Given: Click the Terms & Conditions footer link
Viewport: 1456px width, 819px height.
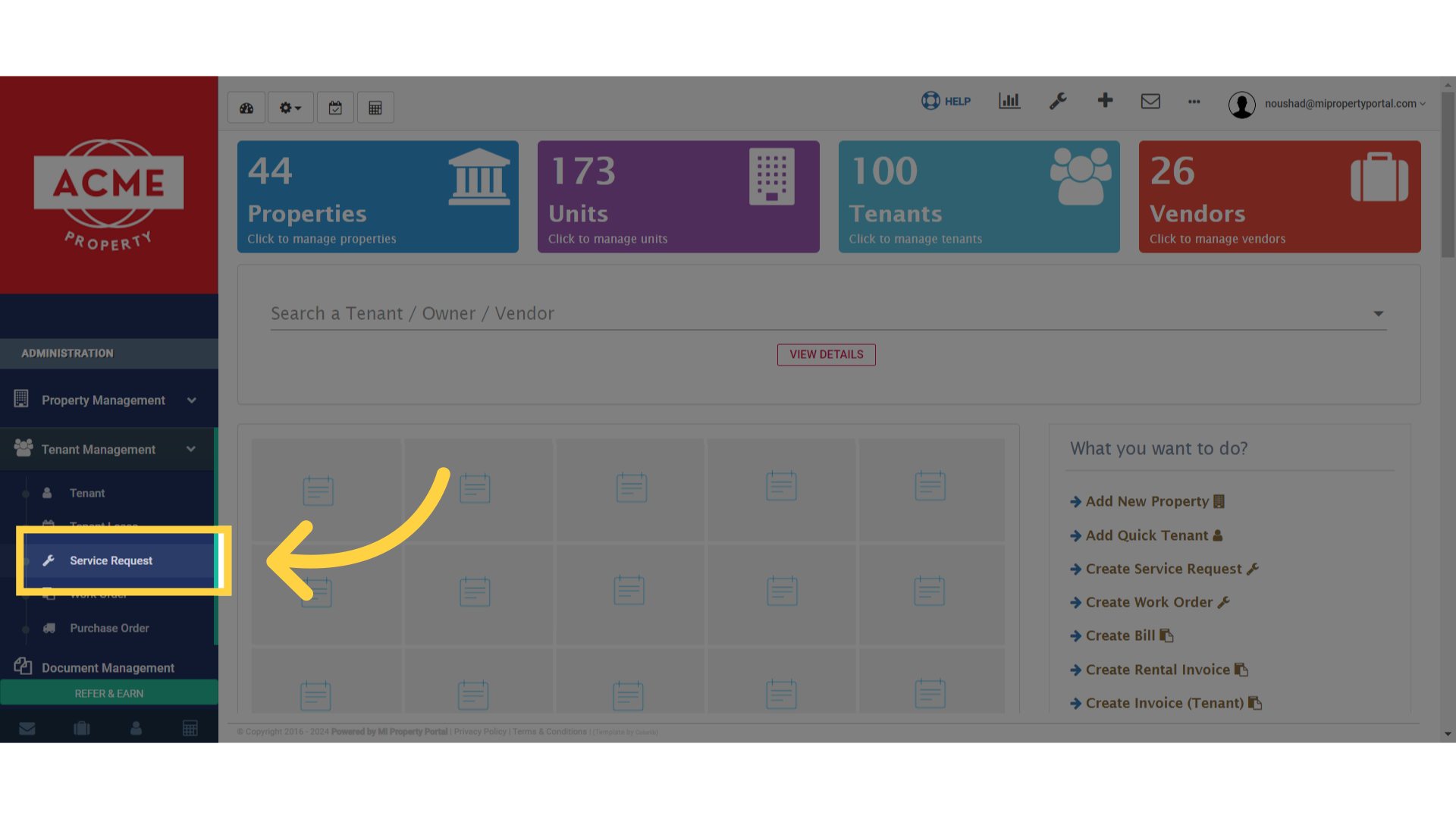Looking at the screenshot, I should [x=550, y=732].
